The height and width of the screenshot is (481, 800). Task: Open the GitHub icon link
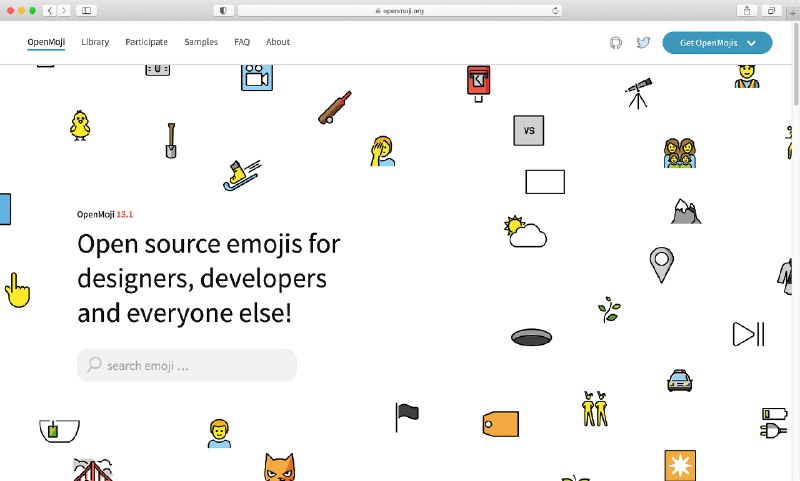point(616,43)
